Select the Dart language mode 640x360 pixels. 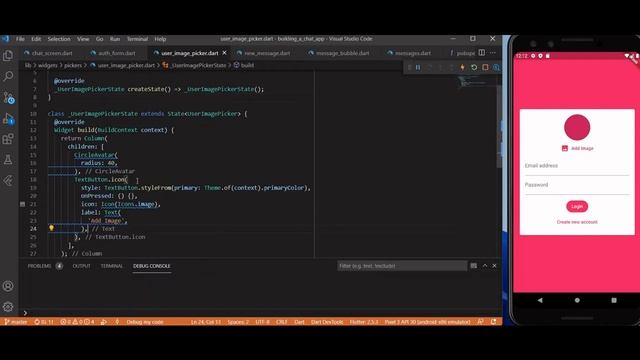point(299,322)
